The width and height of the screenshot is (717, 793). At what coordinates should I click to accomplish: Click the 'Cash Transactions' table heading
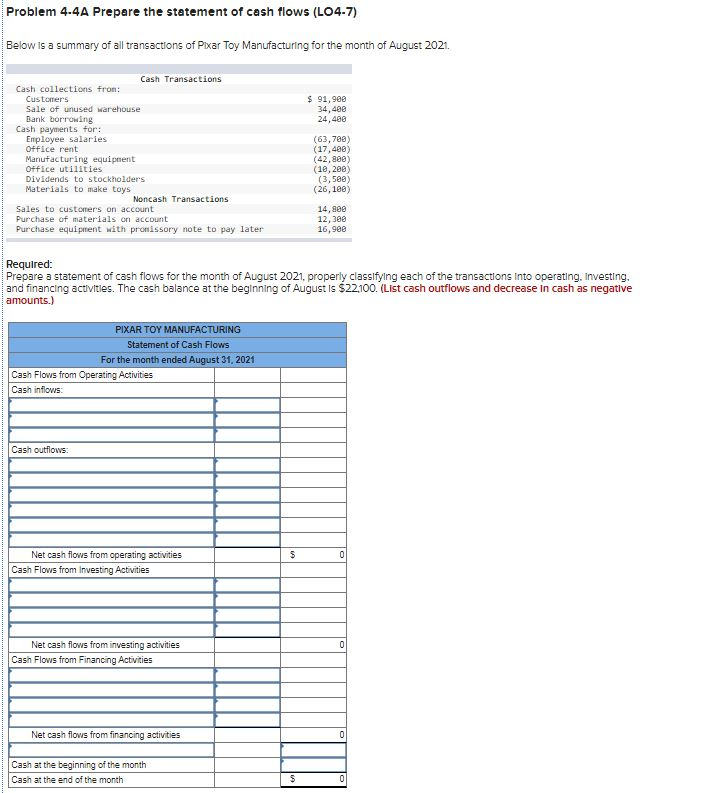point(181,79)
